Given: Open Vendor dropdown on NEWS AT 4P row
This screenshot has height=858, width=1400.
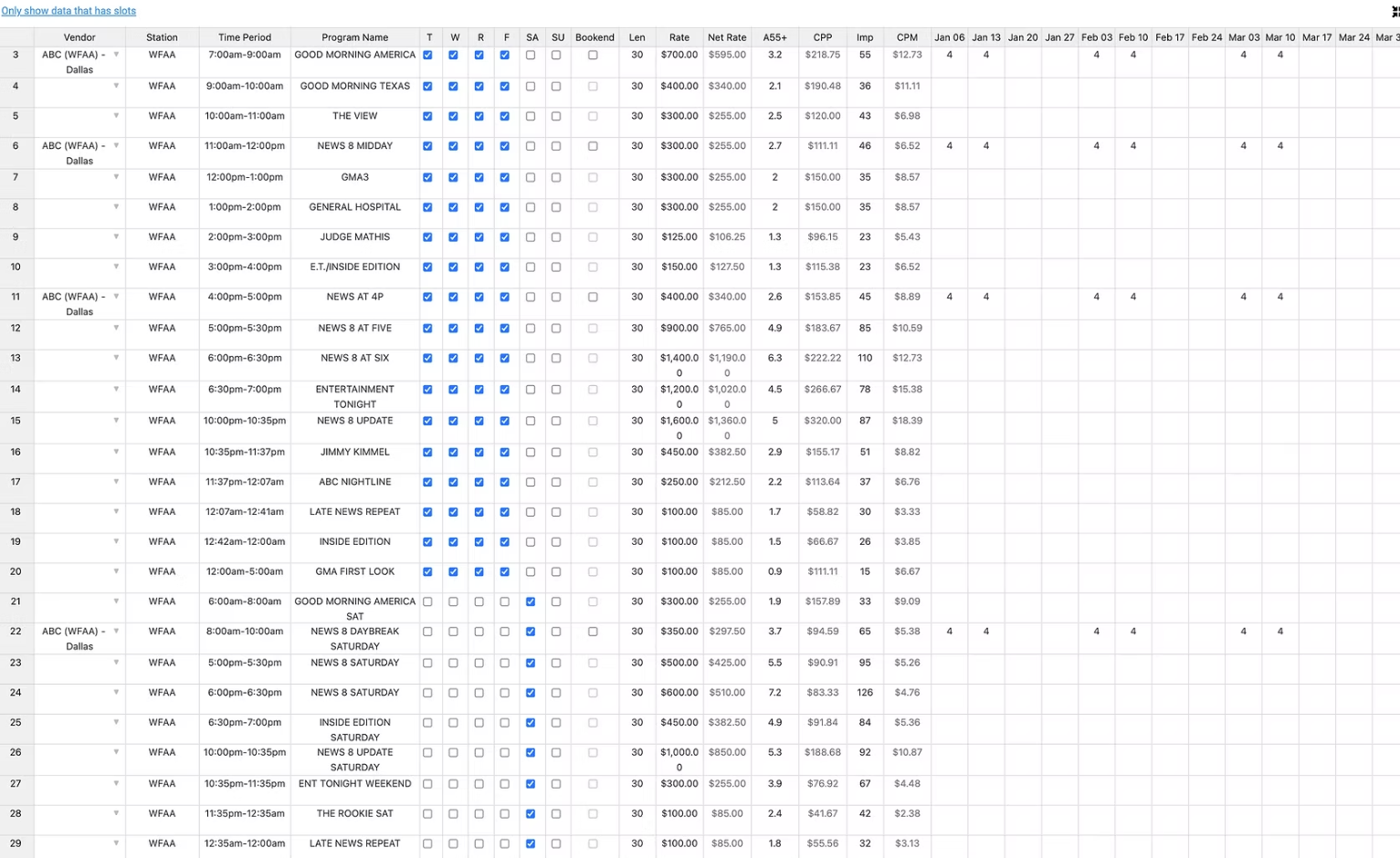Looking at the screenshot, I should (117, 297).
